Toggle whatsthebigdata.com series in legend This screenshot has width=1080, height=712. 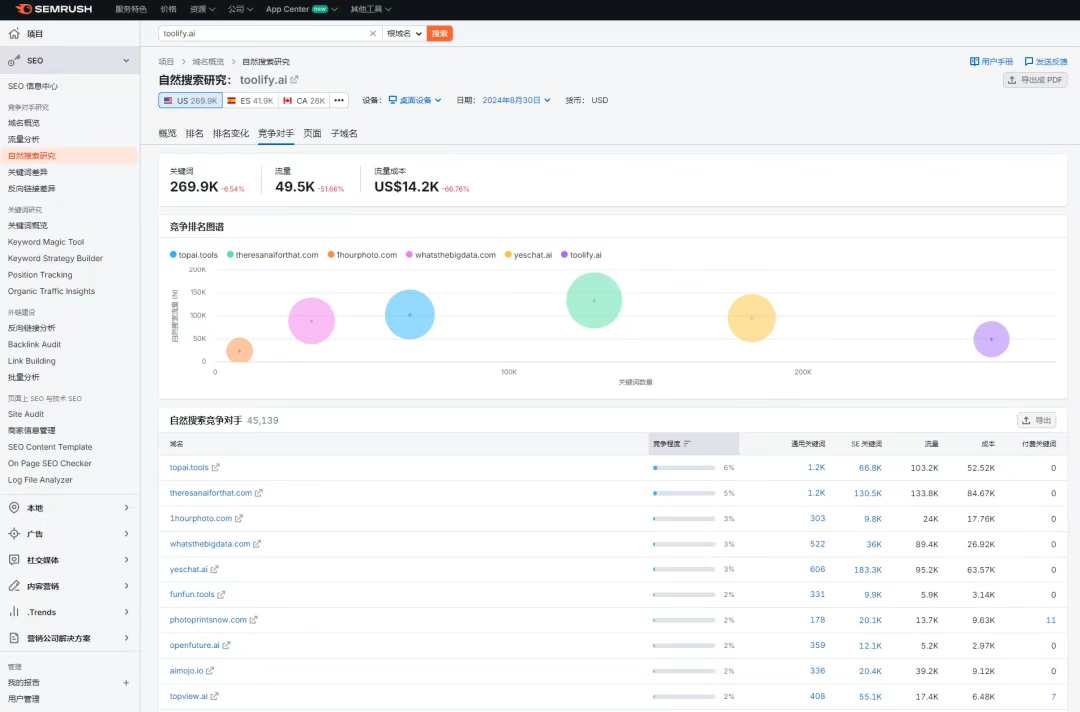tap(451, 255)
